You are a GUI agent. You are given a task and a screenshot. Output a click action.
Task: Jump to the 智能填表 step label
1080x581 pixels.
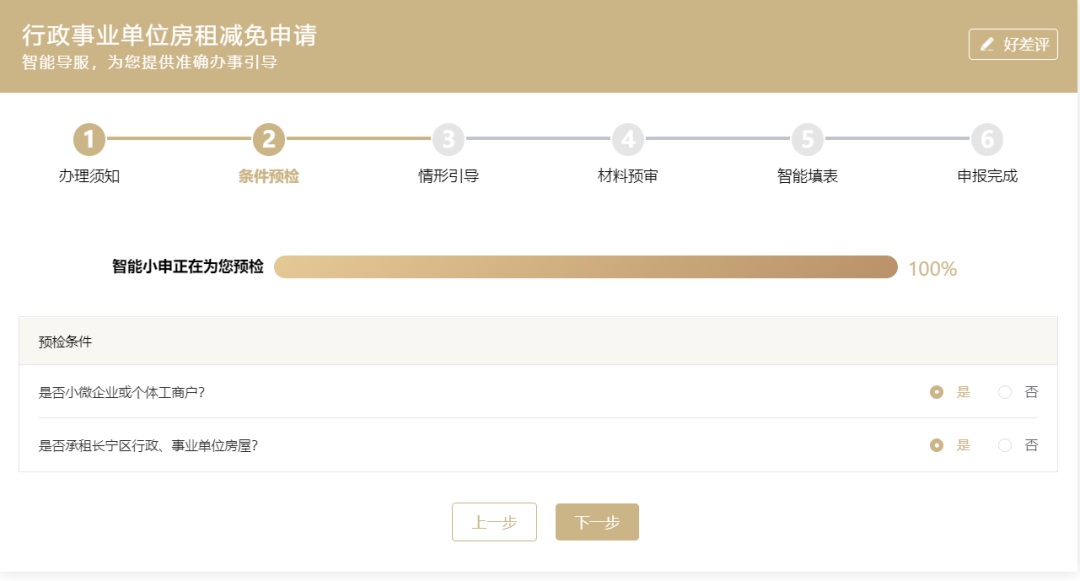point(807,176)
